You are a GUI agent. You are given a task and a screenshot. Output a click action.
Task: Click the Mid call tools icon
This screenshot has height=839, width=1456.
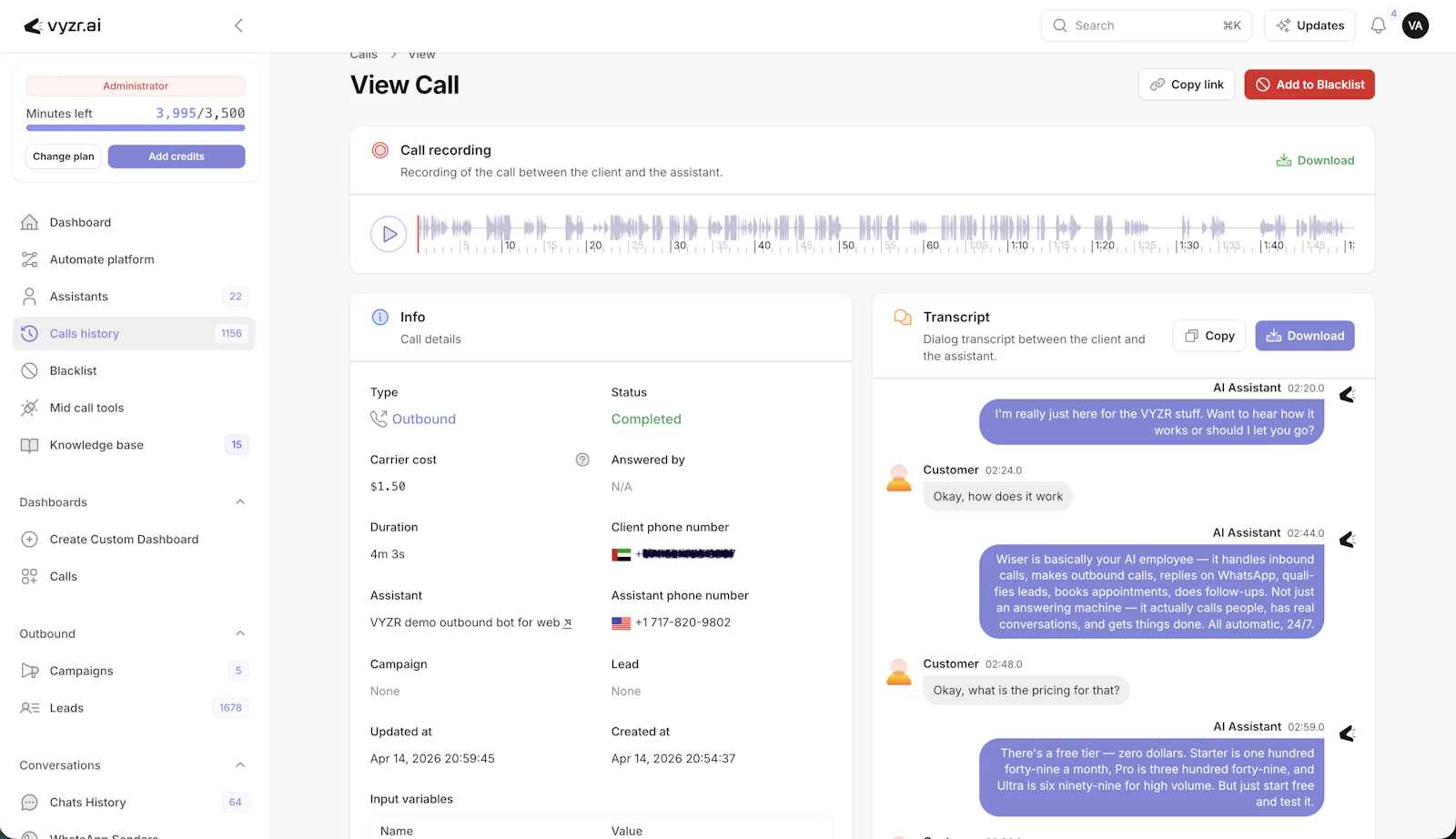(x=29, y=408)
